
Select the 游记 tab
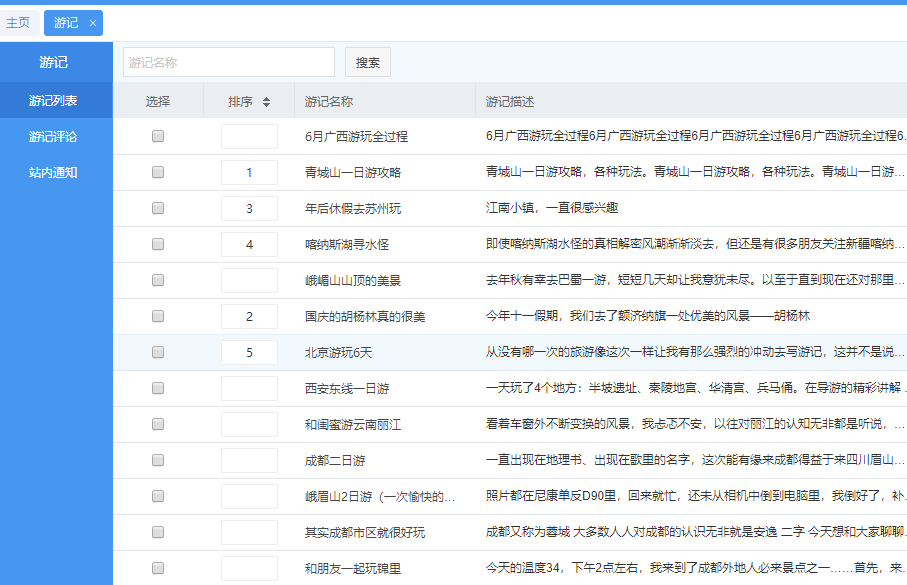[66, 23]
